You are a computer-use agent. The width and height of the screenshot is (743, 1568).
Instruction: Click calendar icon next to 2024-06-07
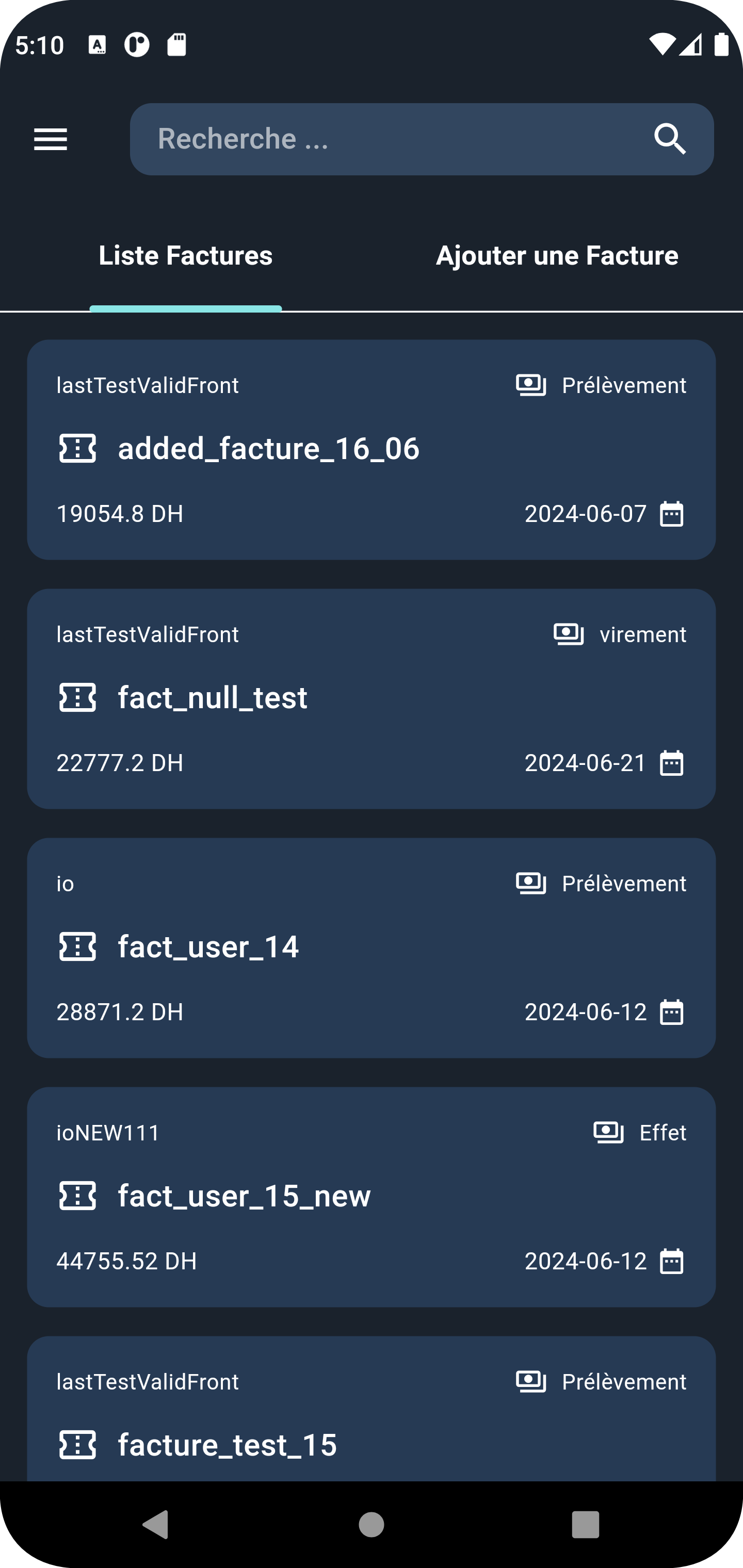pos(672,514)
